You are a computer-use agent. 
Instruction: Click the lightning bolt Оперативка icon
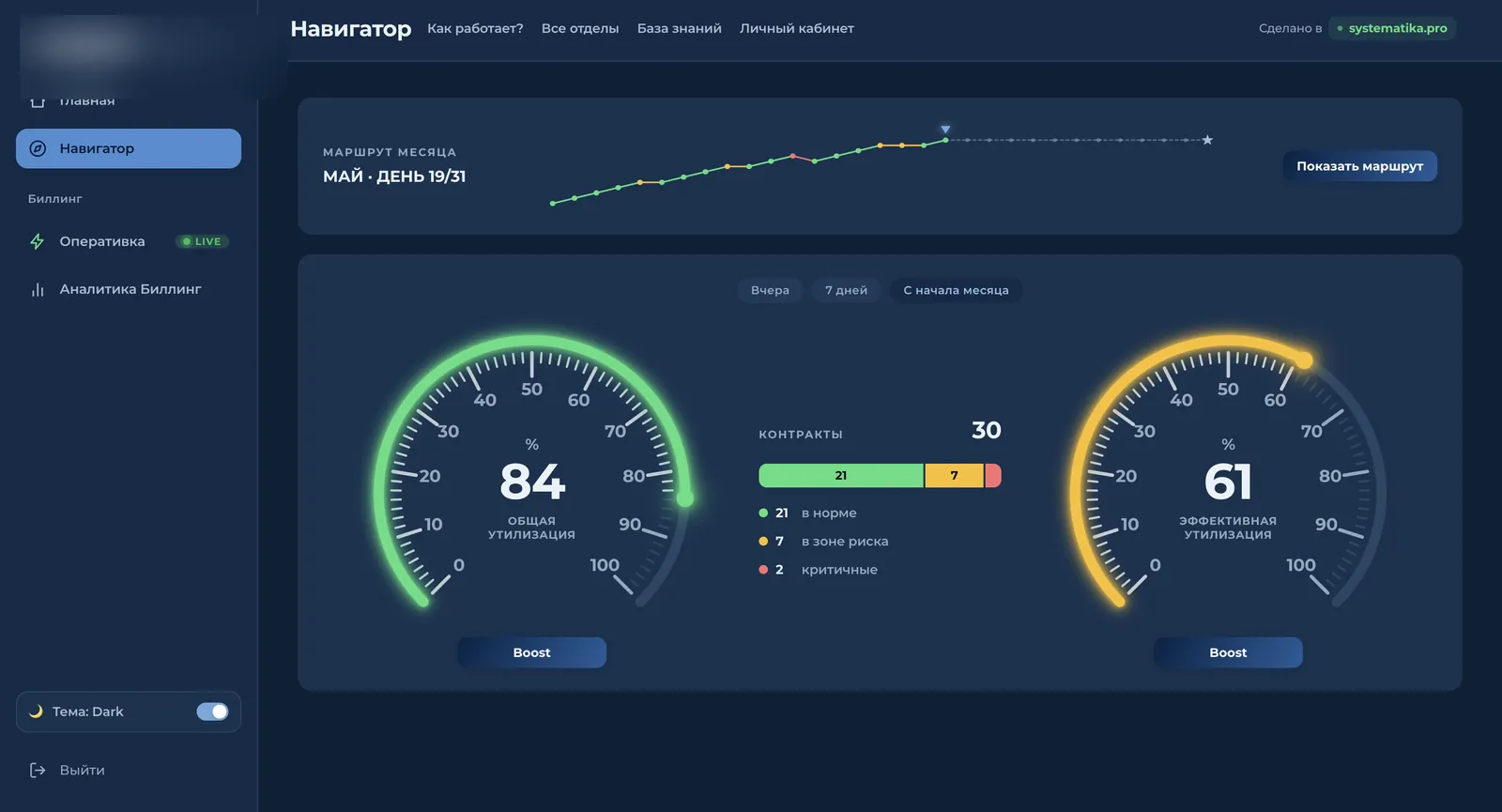tap(38, 241)
